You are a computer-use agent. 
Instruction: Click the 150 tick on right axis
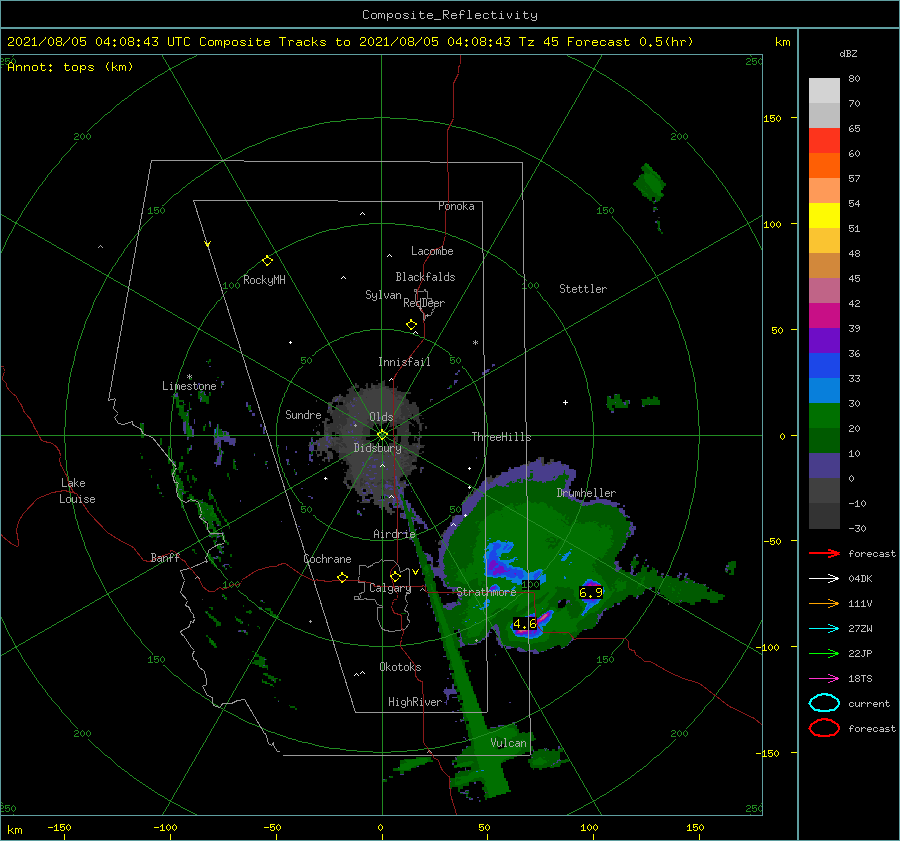coord(773,118)
